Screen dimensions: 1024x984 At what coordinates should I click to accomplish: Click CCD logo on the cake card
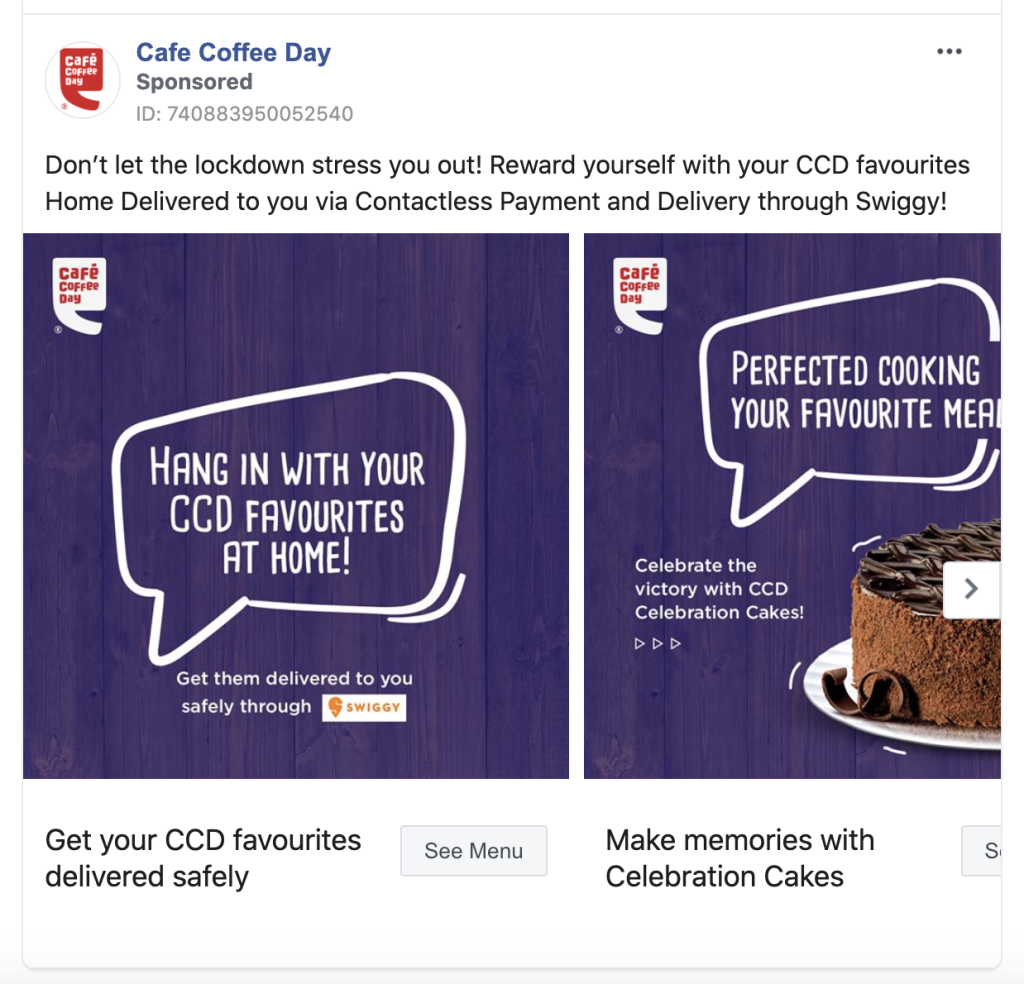point(640,294)
